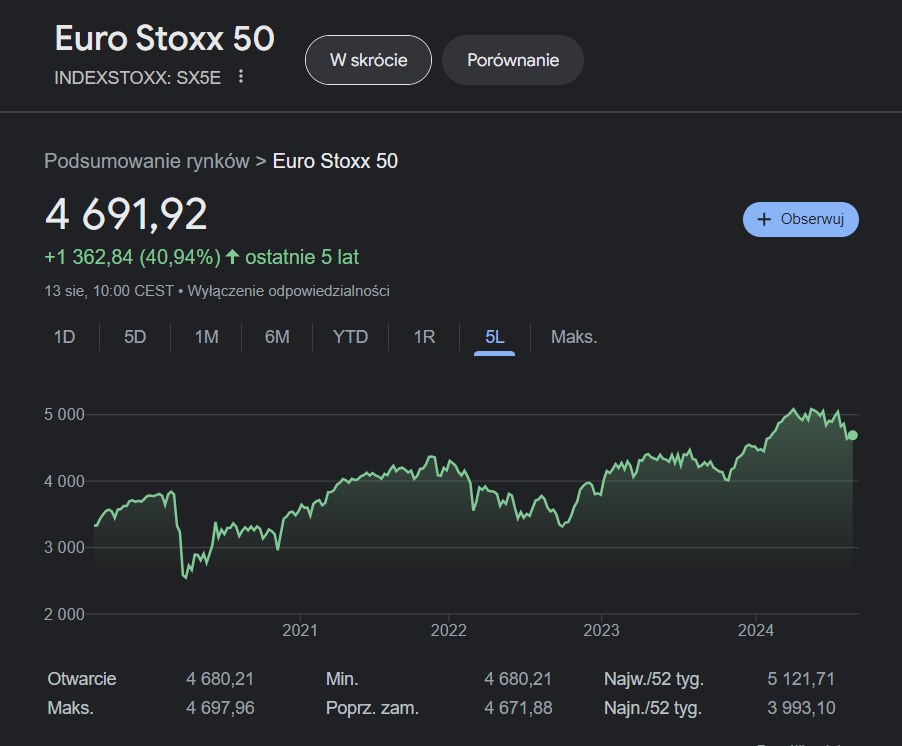The image size is (902, 746).
Task: Open Wyłączenie odpowiedzialności disclaimer link
Action: [289, 291]
